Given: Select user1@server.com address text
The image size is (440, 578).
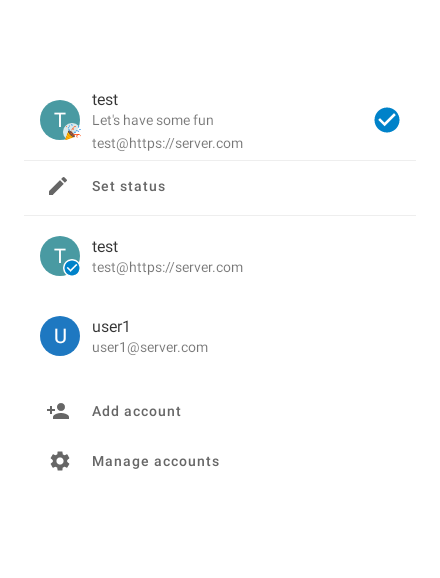Looking at the screenshot, I should 150,348.
